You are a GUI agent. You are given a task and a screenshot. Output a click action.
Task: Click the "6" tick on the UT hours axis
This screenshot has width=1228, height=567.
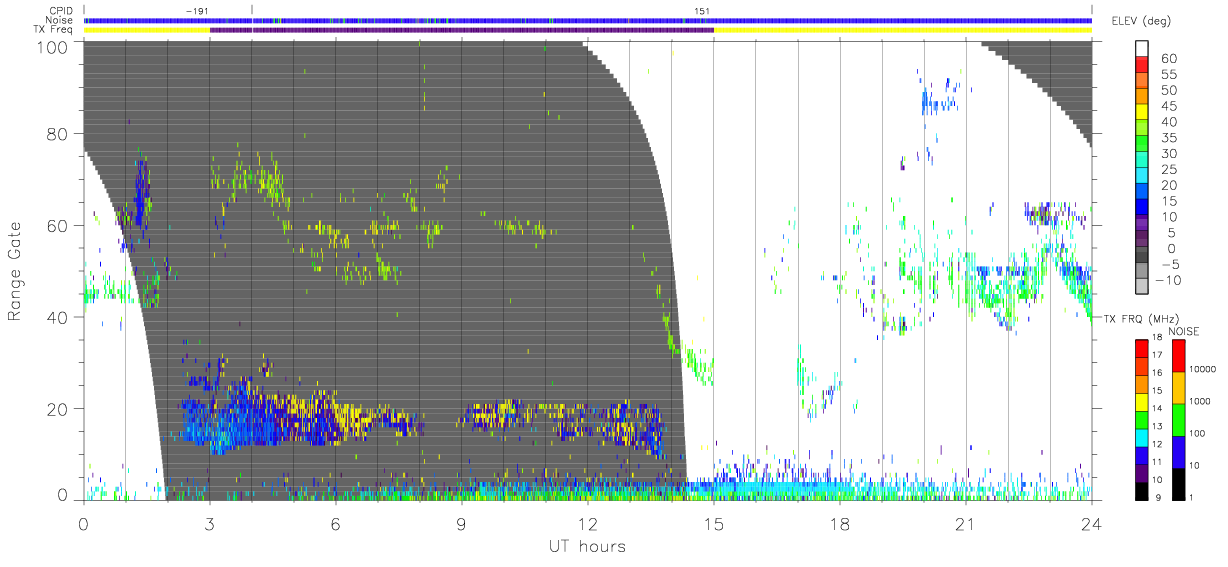click(335, 524)
